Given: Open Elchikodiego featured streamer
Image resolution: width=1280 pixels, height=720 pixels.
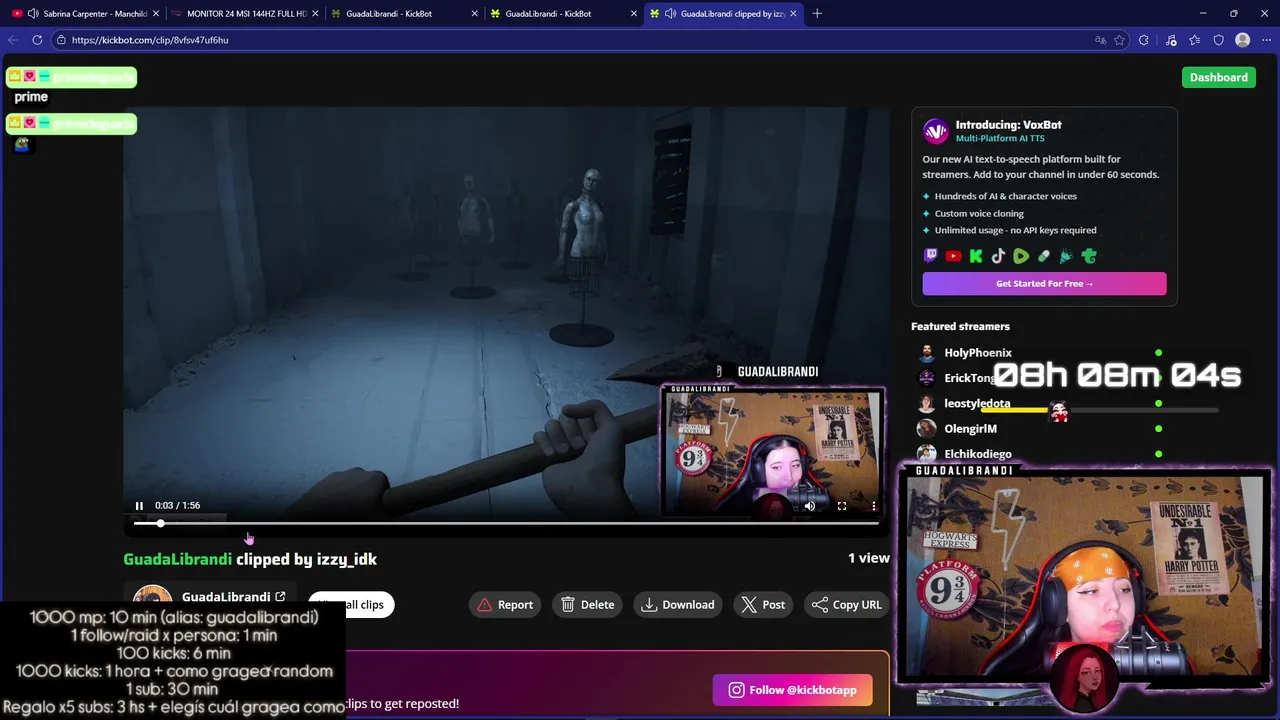Looking at the screenshot, I should coord(978,454).
